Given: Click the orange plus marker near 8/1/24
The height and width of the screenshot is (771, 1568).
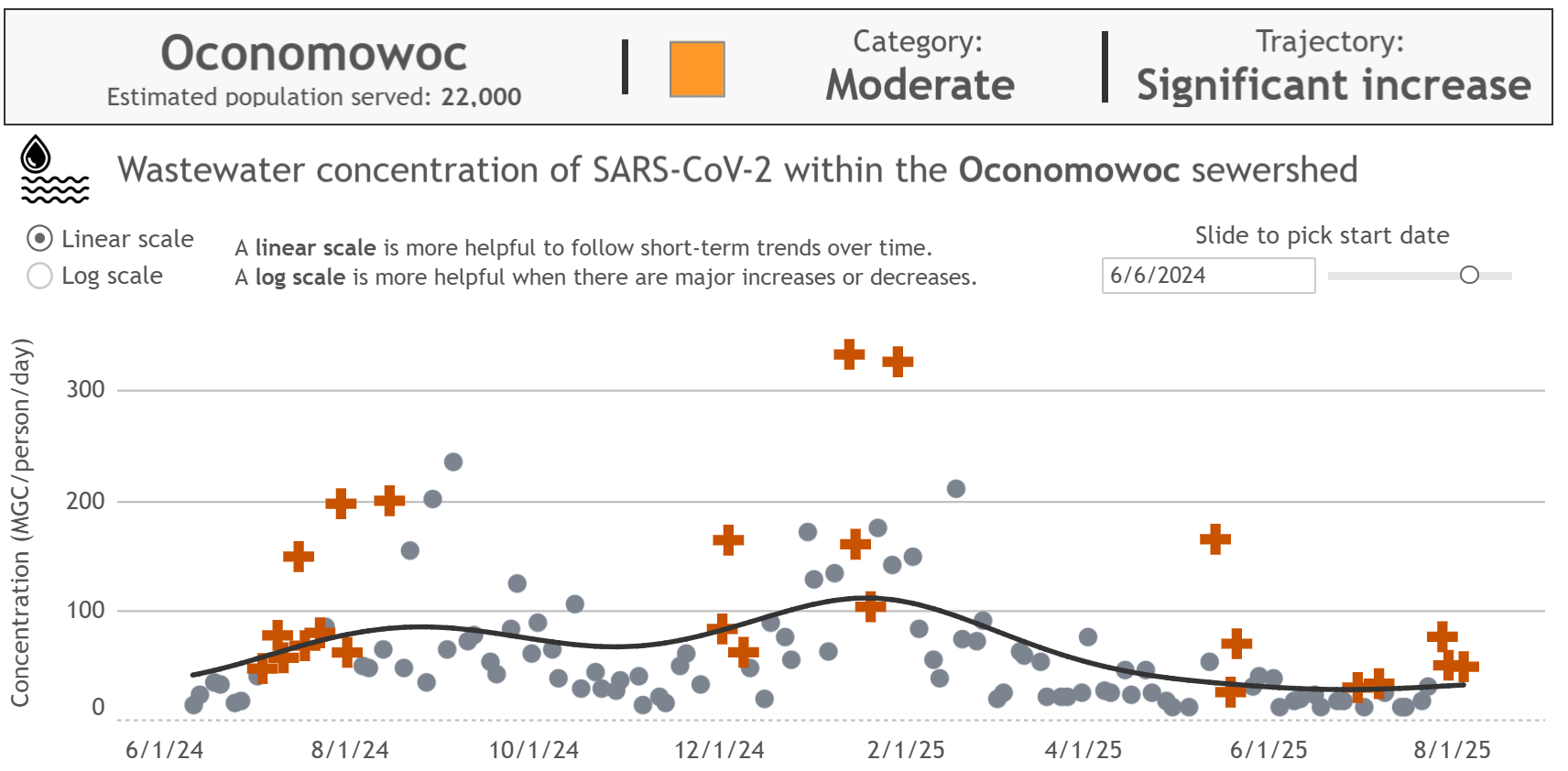Looking at the screenshot, I should (x=340, y=503).
